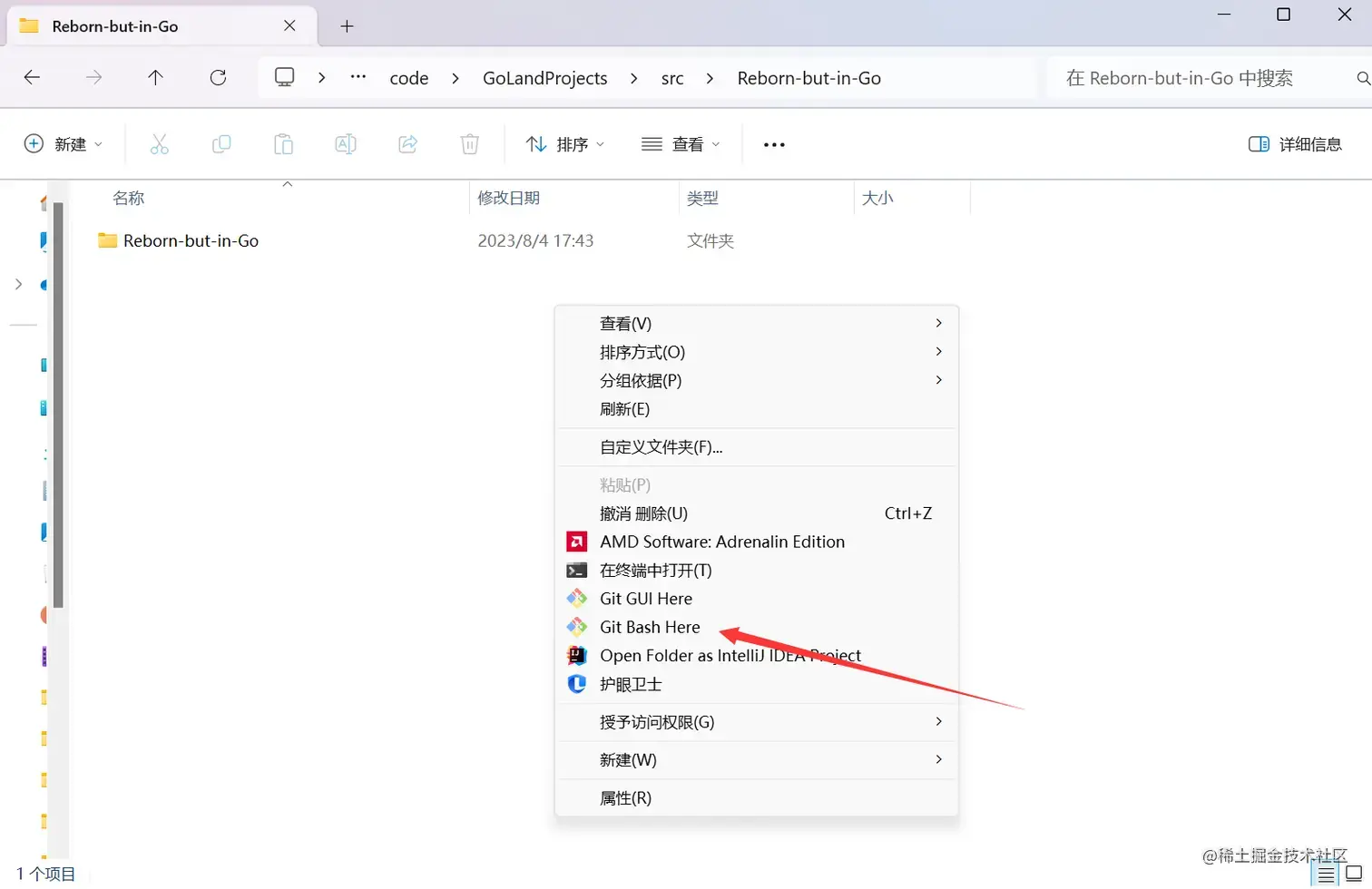This screenshot has width=1372, height=889.
Task: Click the Forward navigation arrow
Action: (93, 78)
